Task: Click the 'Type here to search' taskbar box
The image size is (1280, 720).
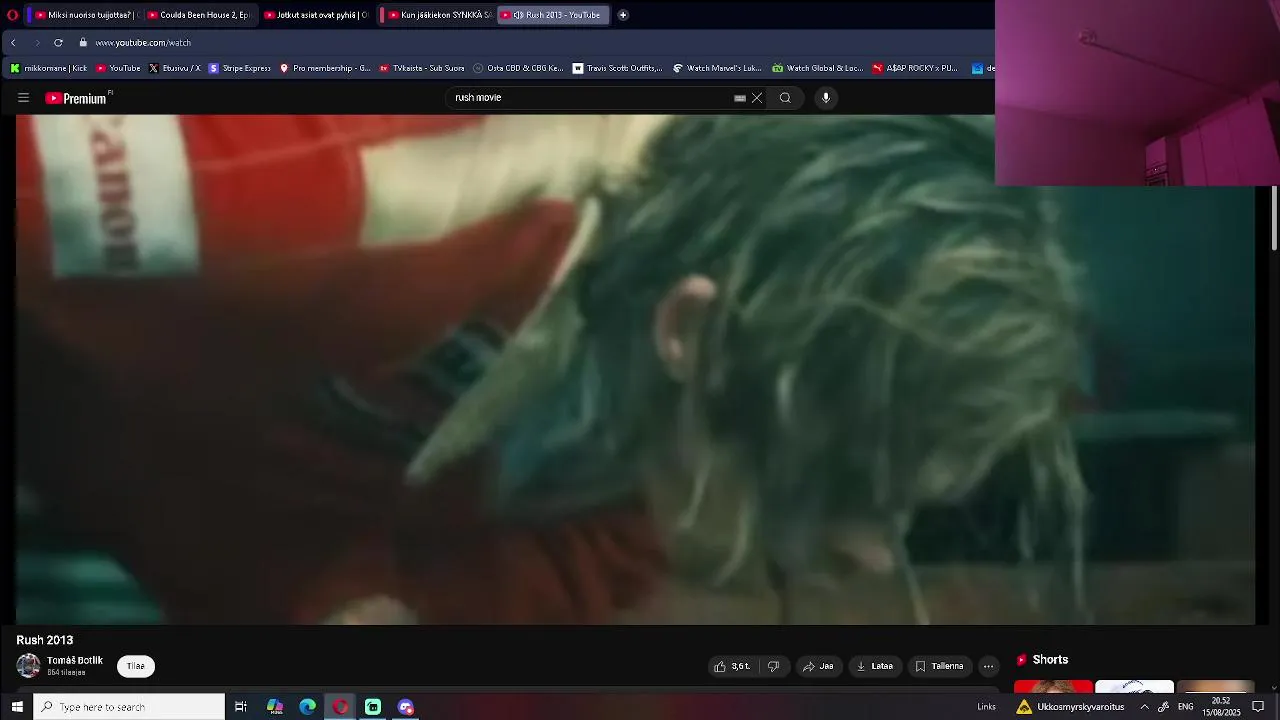Action: tap(129, 707)
